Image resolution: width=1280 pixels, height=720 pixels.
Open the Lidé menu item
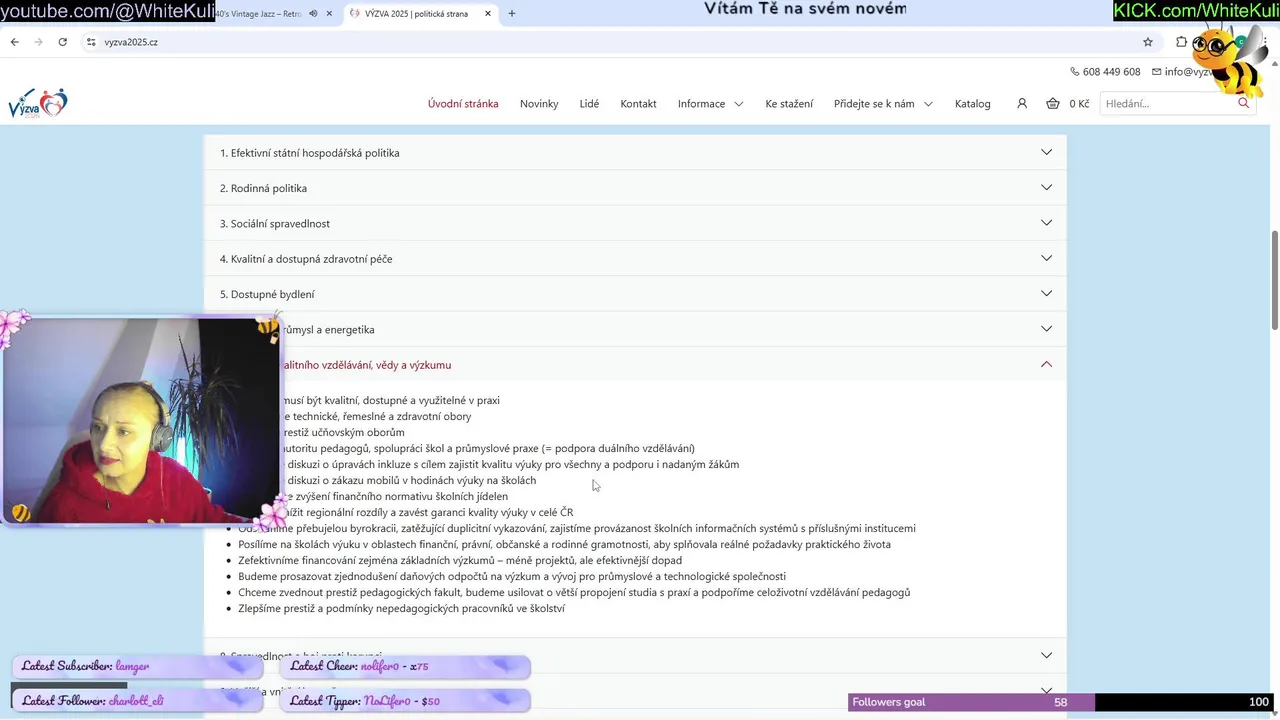pos(589,104)
